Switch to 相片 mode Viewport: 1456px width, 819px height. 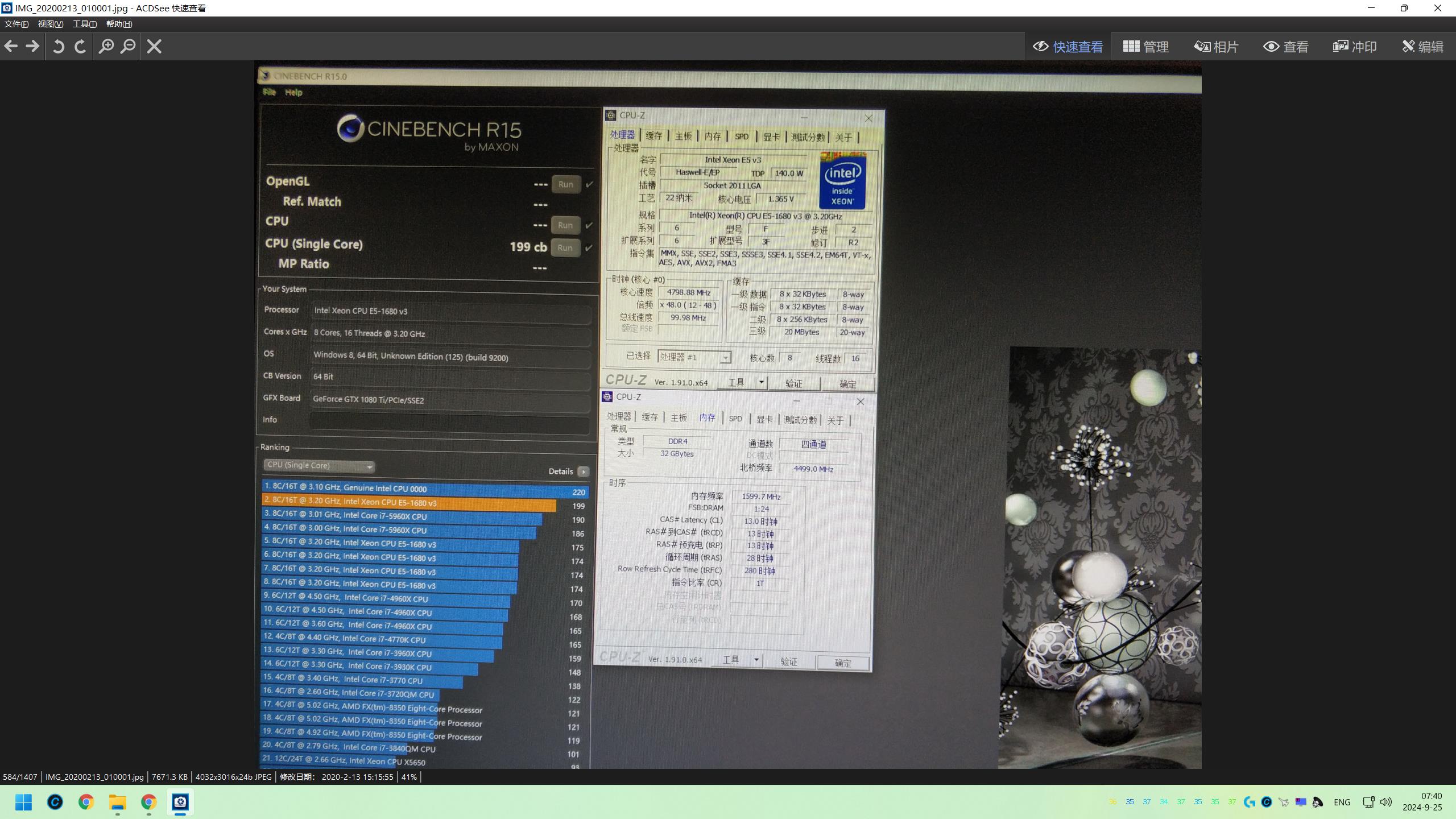point(1216,47)
